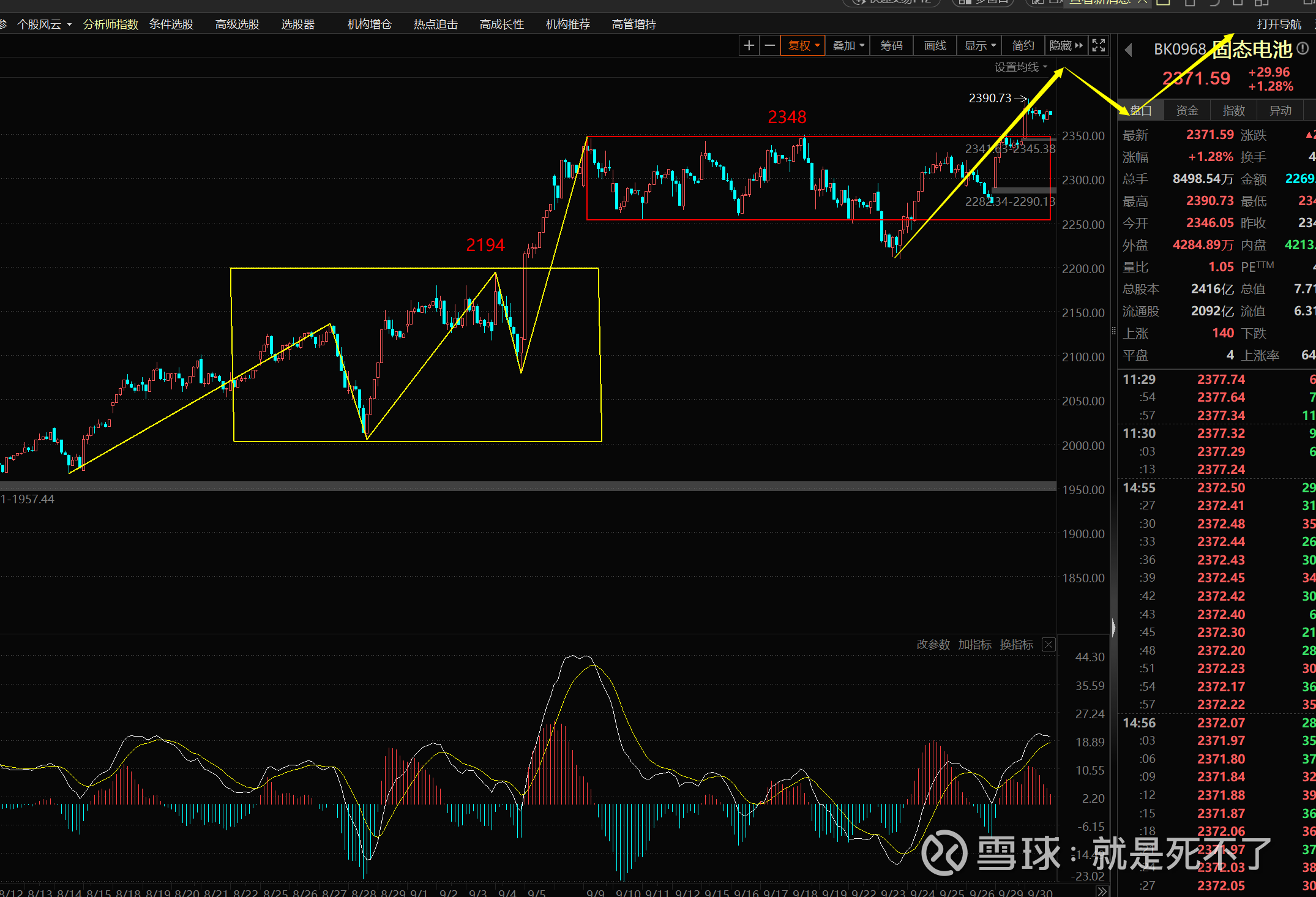This screenshot has width=1316, height=897.
Task: Switch to the 资金 tab
Action: pos(1187,110)
